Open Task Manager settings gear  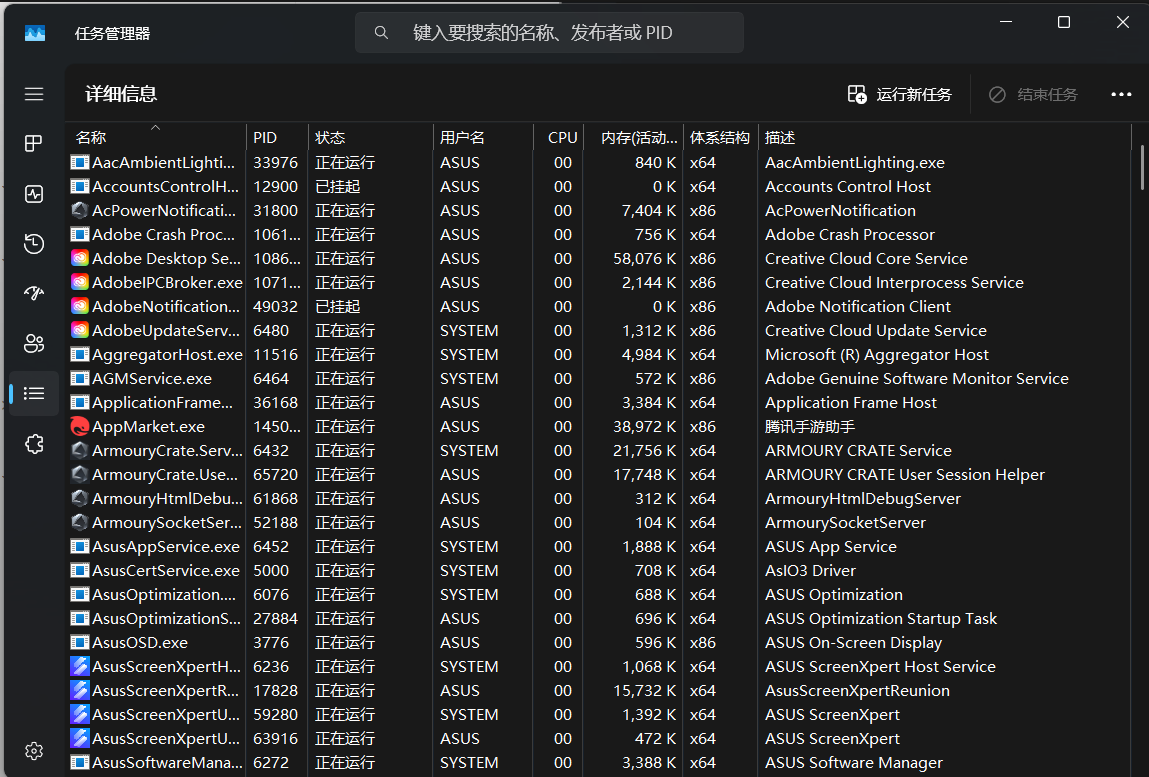click(x=34, y=751)
